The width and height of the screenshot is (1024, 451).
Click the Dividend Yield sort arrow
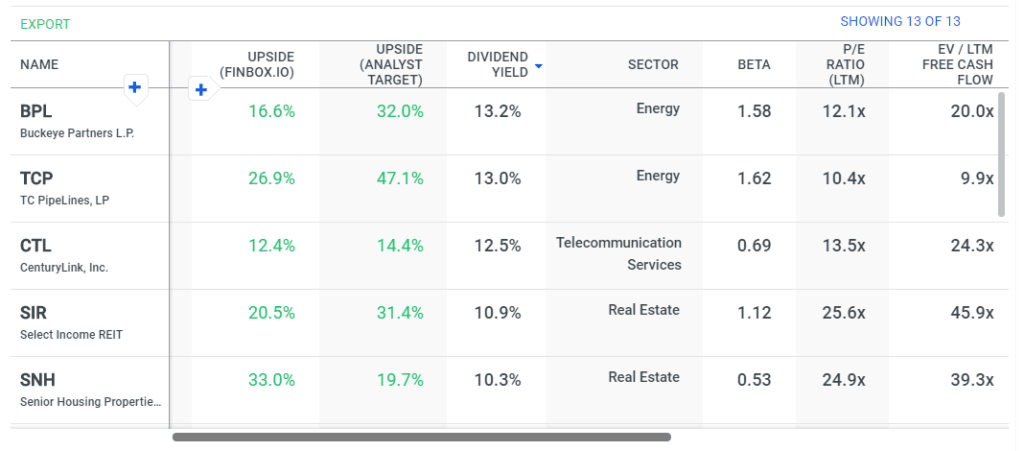point(539,66)
